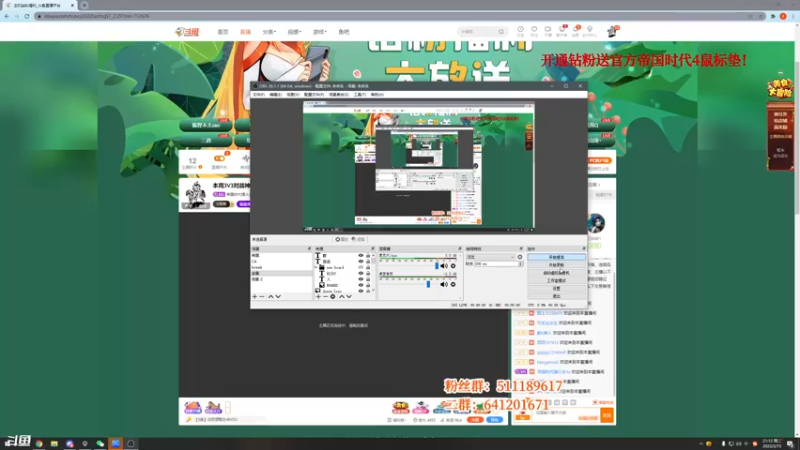Open the 帮助 menu in OBS
This screenshot has width=800, height=450.
pyautogui.click(x=377, y=95)
